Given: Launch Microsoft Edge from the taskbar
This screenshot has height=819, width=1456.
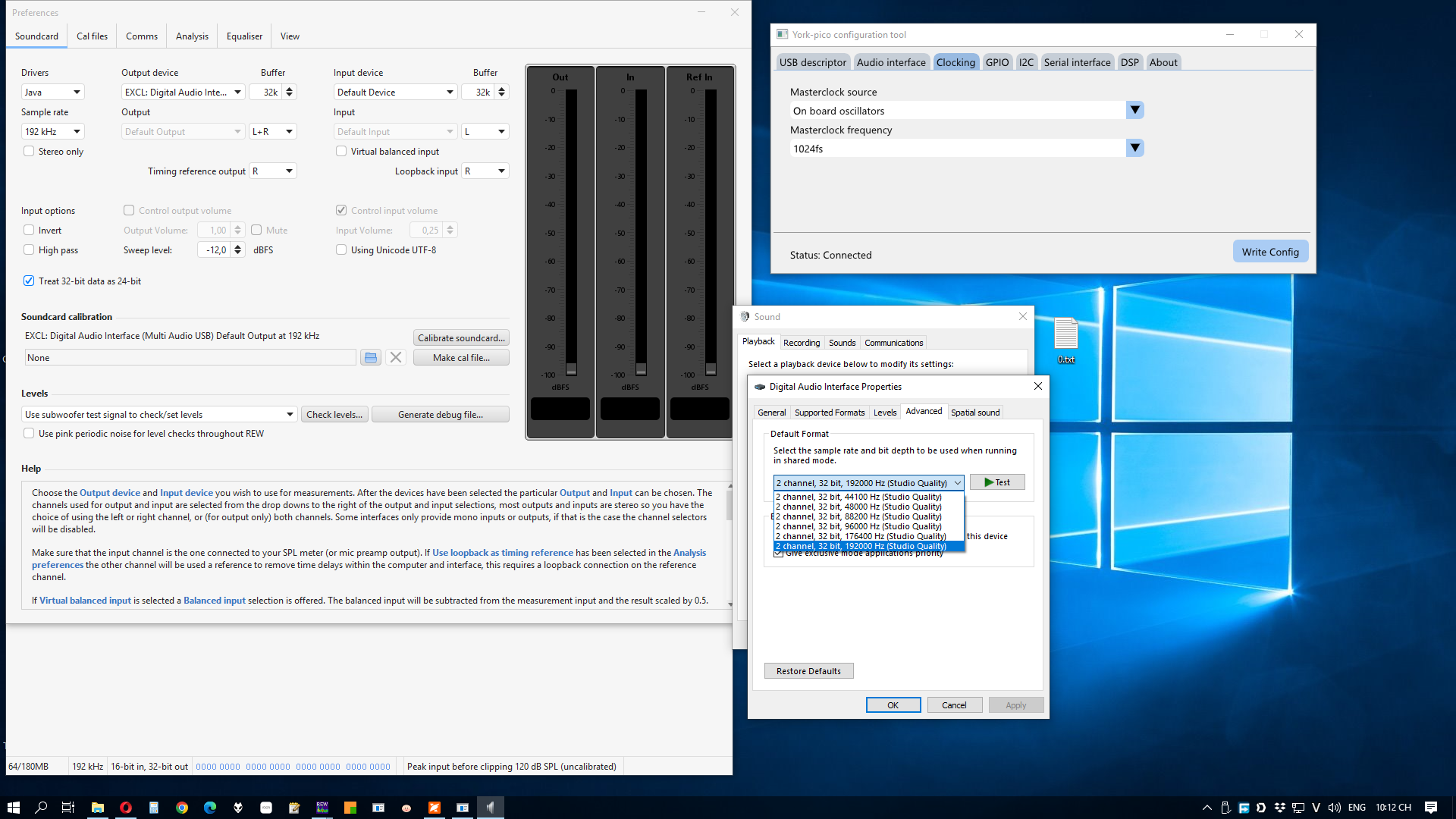Looking at the screenshot, I should point(210,808).
